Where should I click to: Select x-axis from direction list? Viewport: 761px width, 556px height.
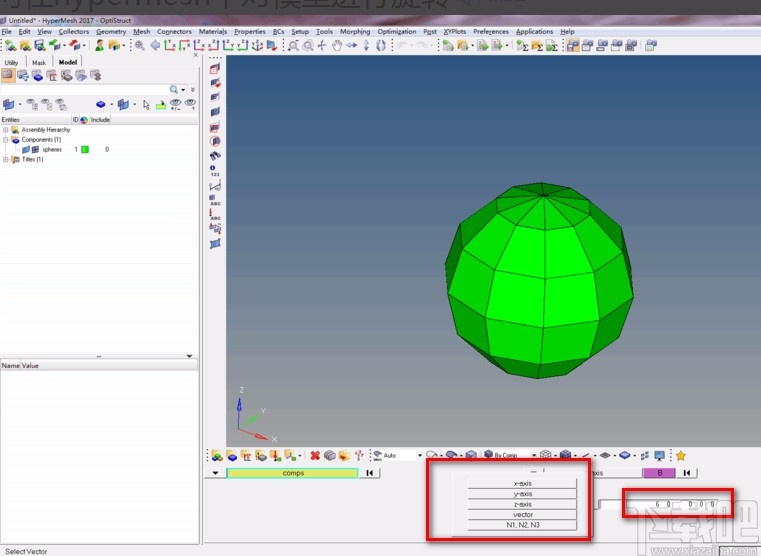tap(522, 483)
